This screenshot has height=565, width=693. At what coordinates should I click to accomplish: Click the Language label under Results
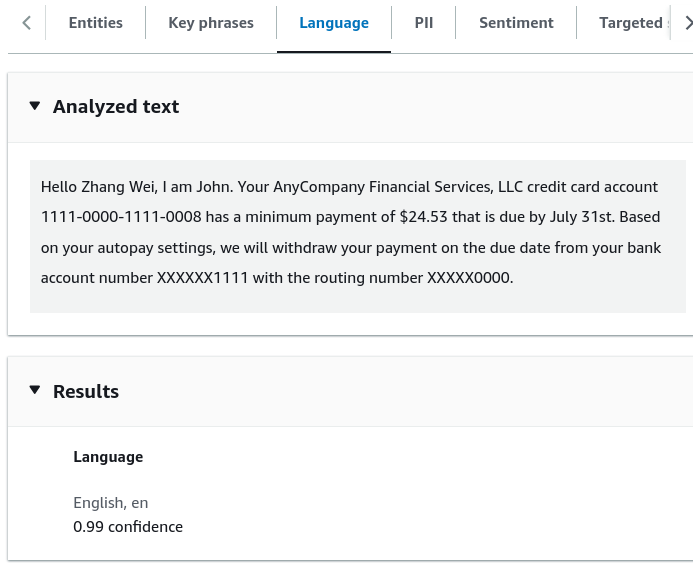pos(108,457)
